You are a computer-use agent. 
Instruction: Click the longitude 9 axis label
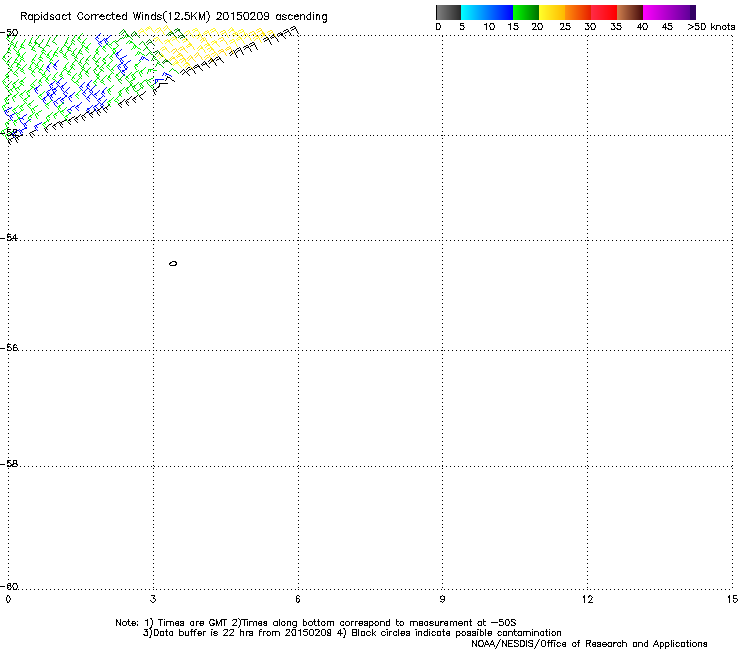pyautogui.click(x=442, y=599)
